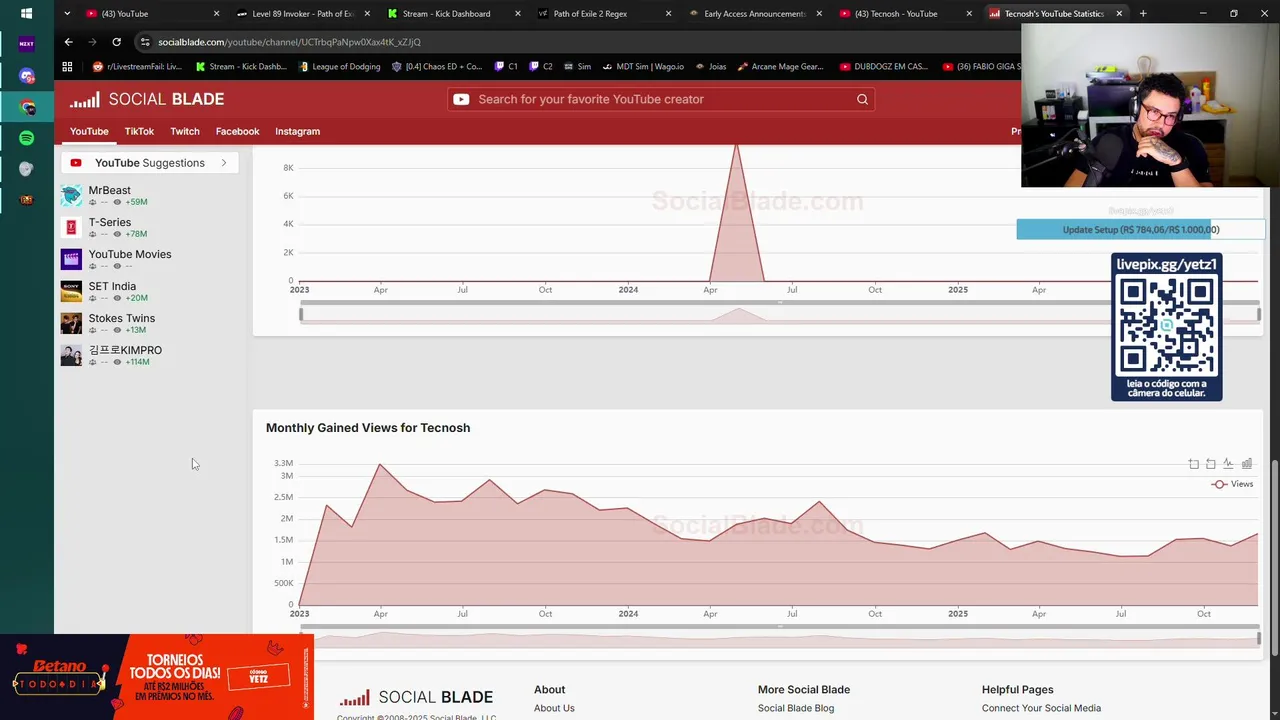The width and height of the screenshot is (1280, 720).
Task: Close the Stream - Kick Dashboard tab
Action: pyautogui.click(x=517, y=14)
